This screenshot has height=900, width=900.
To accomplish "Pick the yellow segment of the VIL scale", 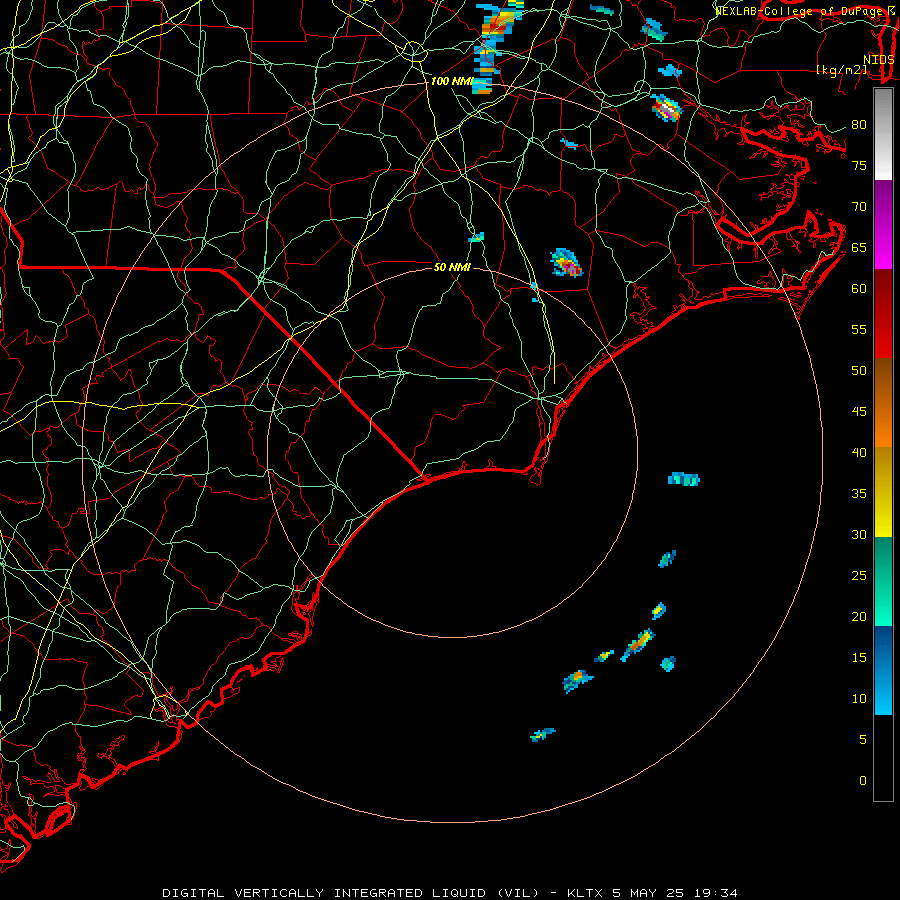I will [883, 492].
